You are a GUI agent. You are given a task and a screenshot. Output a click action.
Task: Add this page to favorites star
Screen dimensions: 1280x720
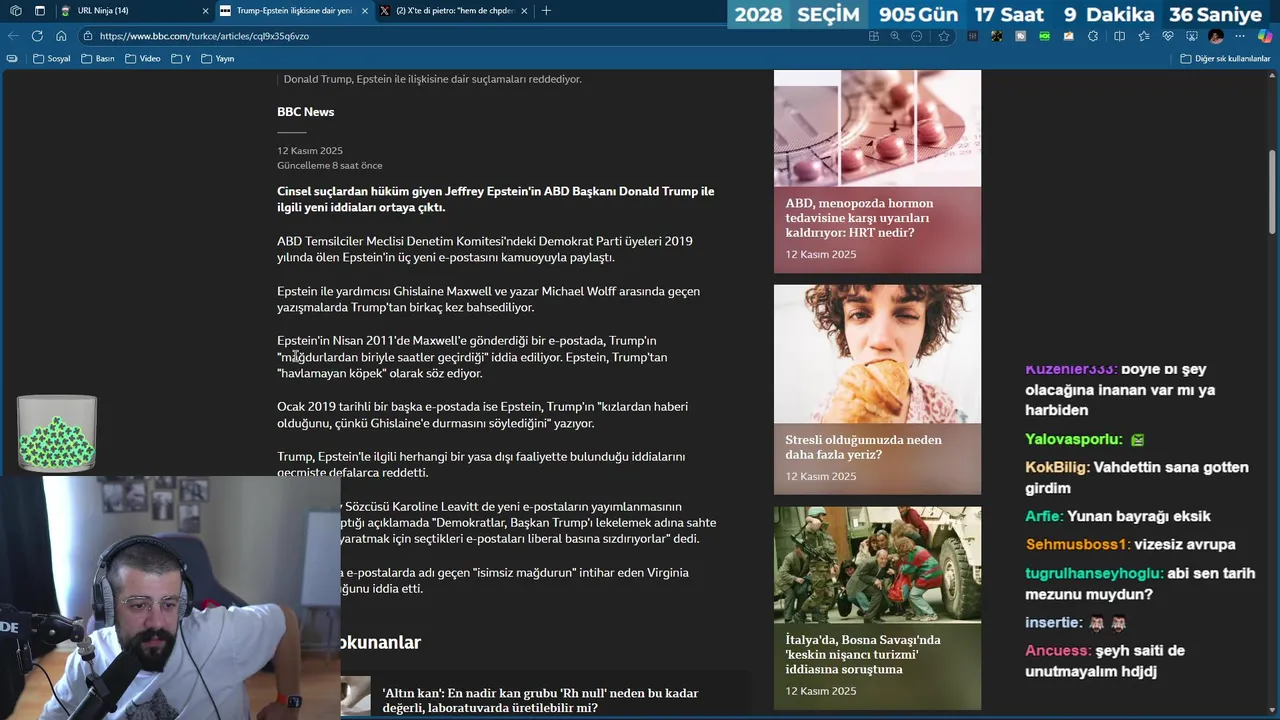tap(943, 36)
